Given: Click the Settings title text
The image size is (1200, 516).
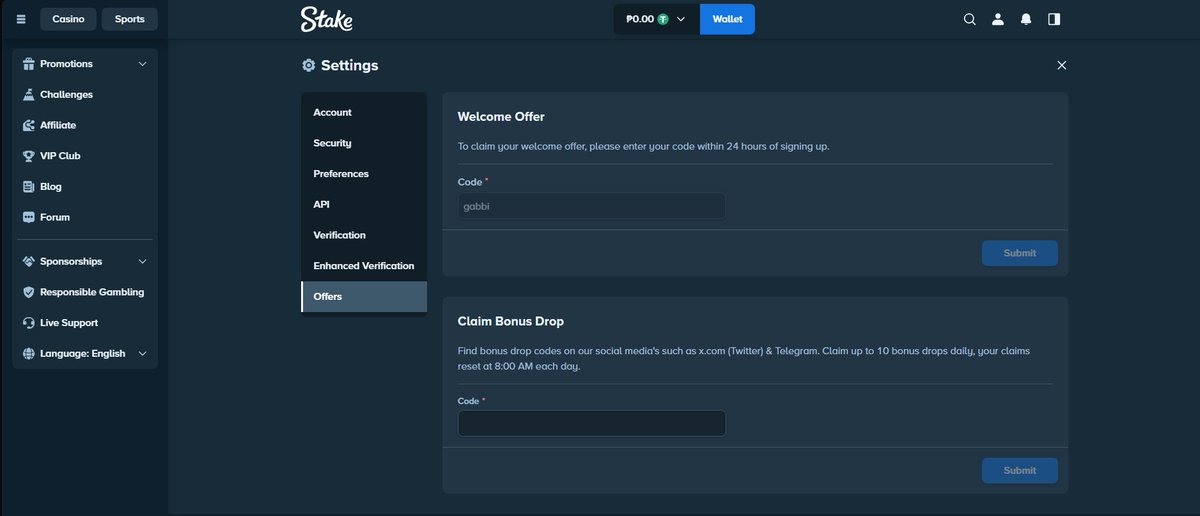Looking at the screenshot, I should point(350,65).
